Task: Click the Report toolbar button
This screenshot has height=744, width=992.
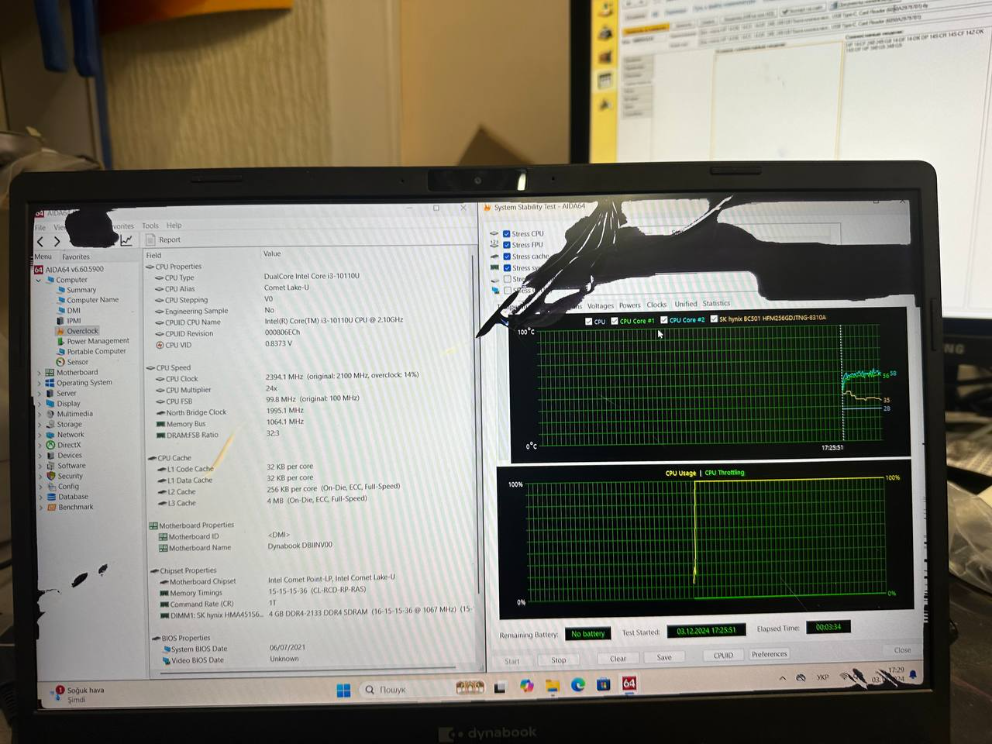Action: [x=163, y=240]
